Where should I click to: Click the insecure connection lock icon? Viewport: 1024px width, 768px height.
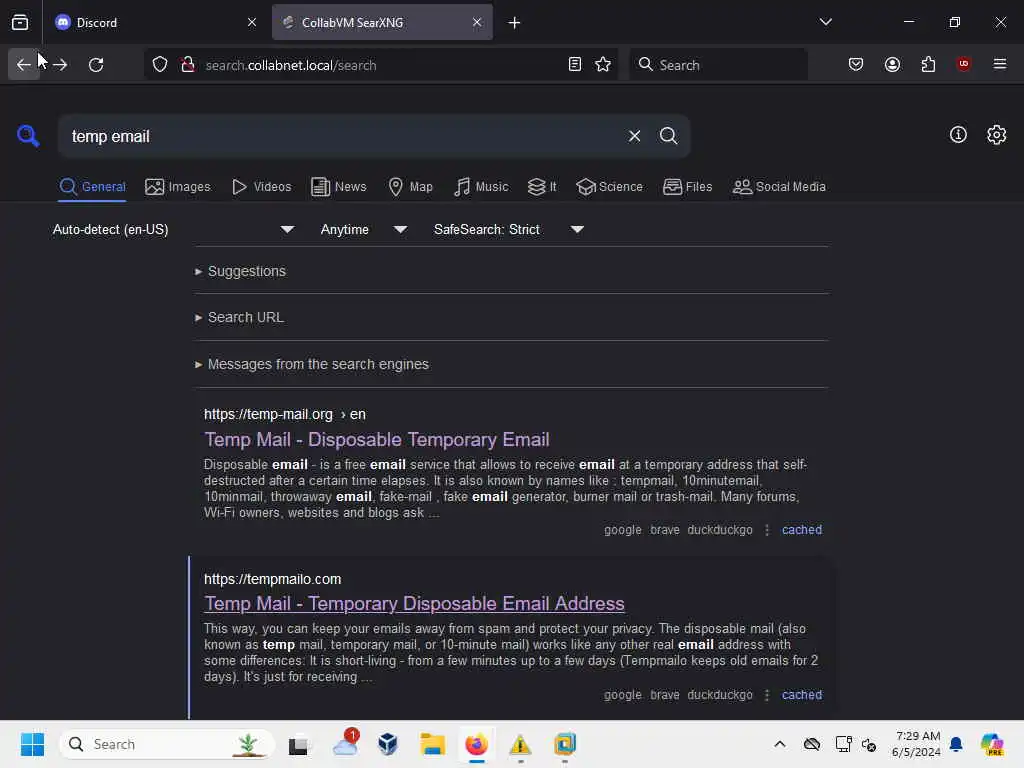(x=188, y=65)
